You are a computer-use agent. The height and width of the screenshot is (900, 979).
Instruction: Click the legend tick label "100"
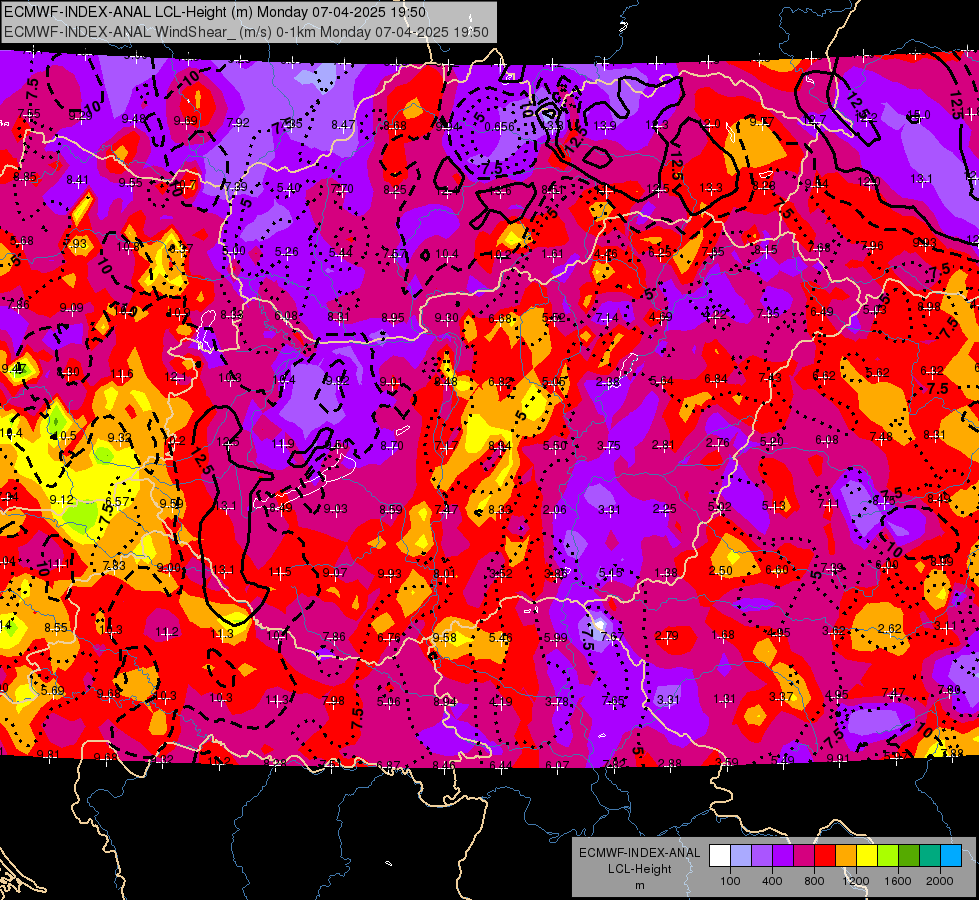pyautogui.click(x=730, y=881)
